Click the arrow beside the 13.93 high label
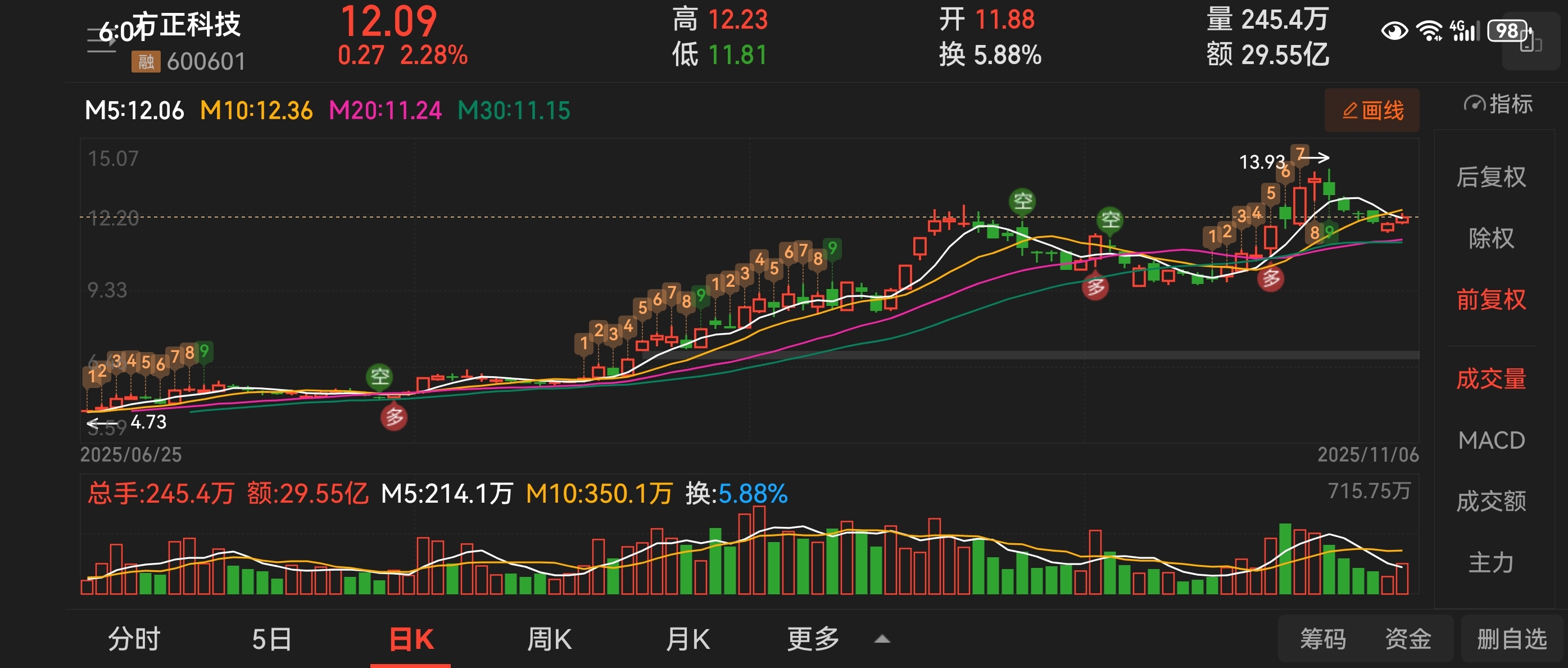Screen dimensions: 1568x668 (x=1318, y=157)
